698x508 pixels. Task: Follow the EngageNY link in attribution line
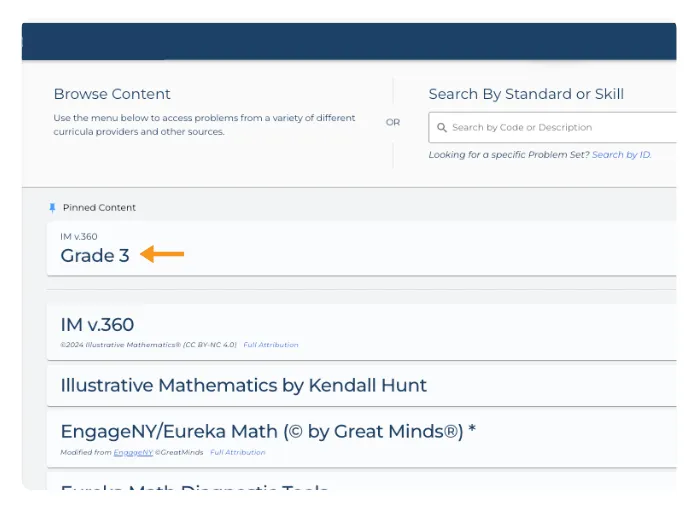[x=133, y=452]
